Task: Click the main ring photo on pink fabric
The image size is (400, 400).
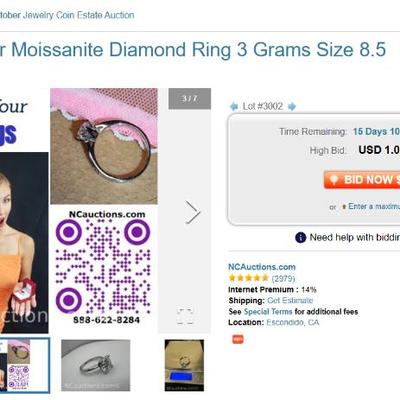Action: point(104,146)
